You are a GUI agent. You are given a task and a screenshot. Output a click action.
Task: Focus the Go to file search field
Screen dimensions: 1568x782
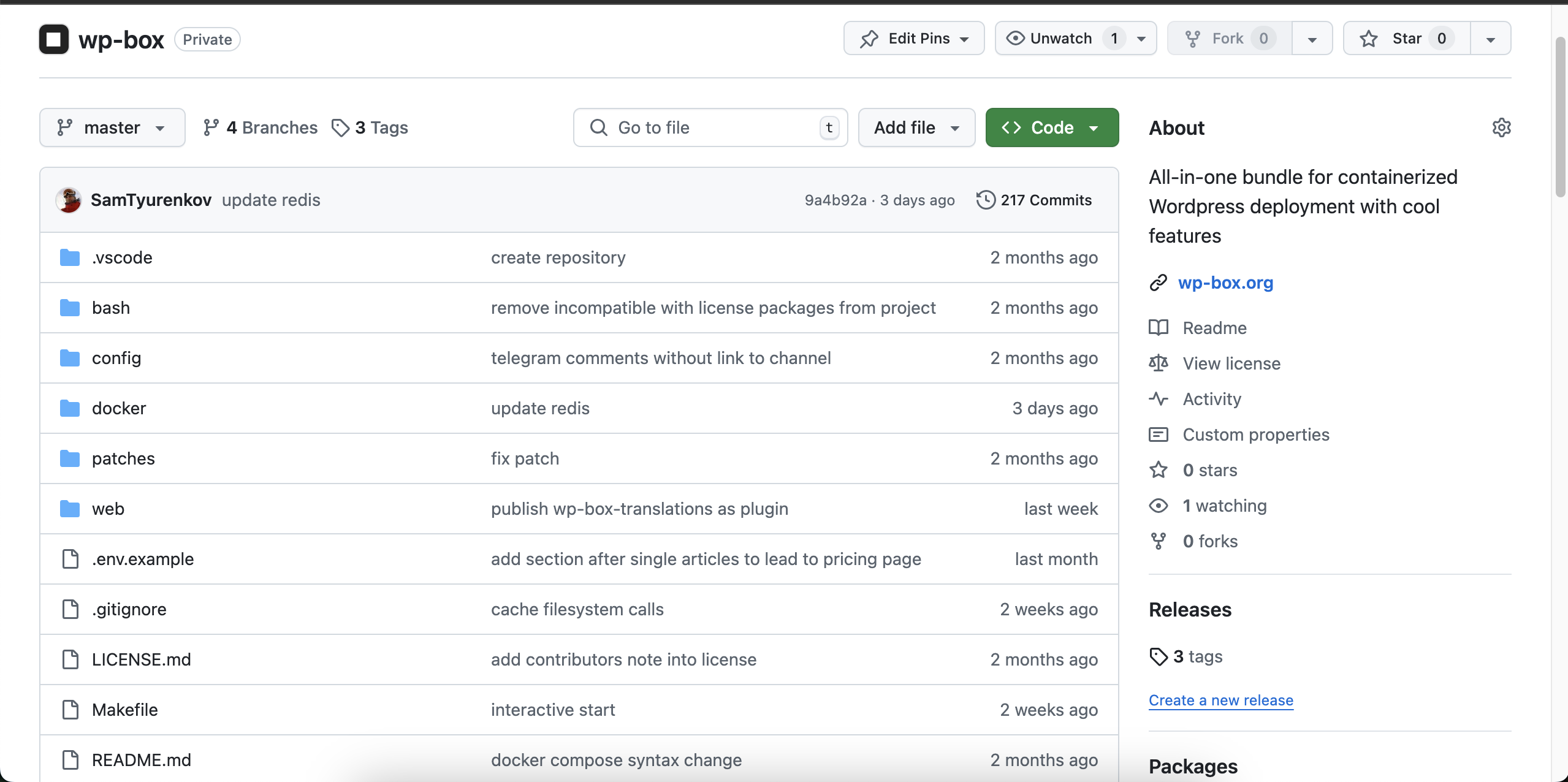(710, 127)
